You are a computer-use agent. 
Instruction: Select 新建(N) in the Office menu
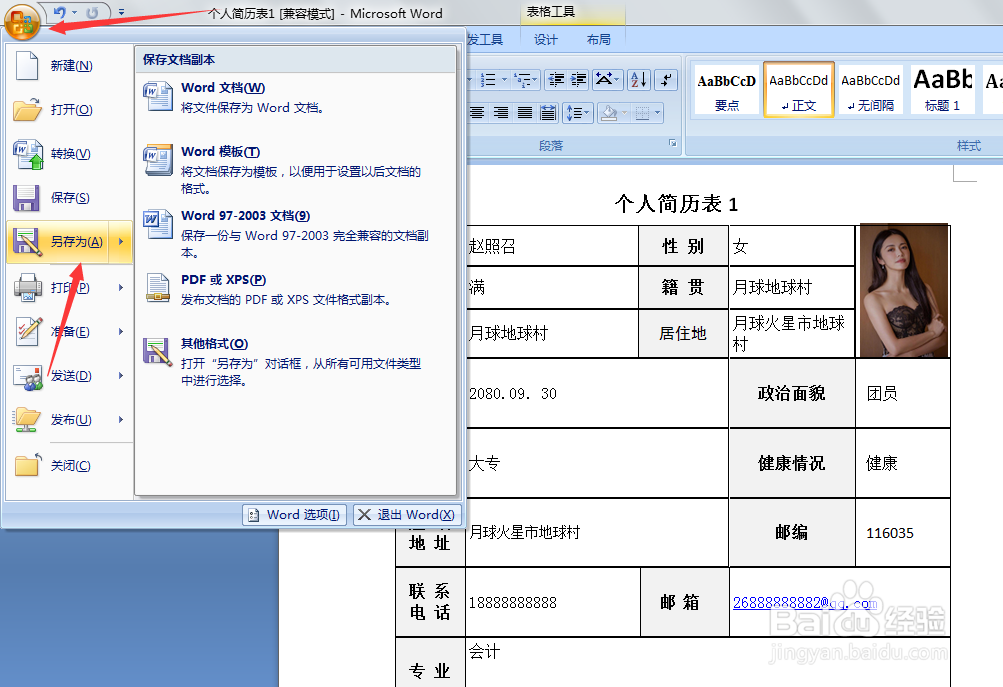coord(69,66)
